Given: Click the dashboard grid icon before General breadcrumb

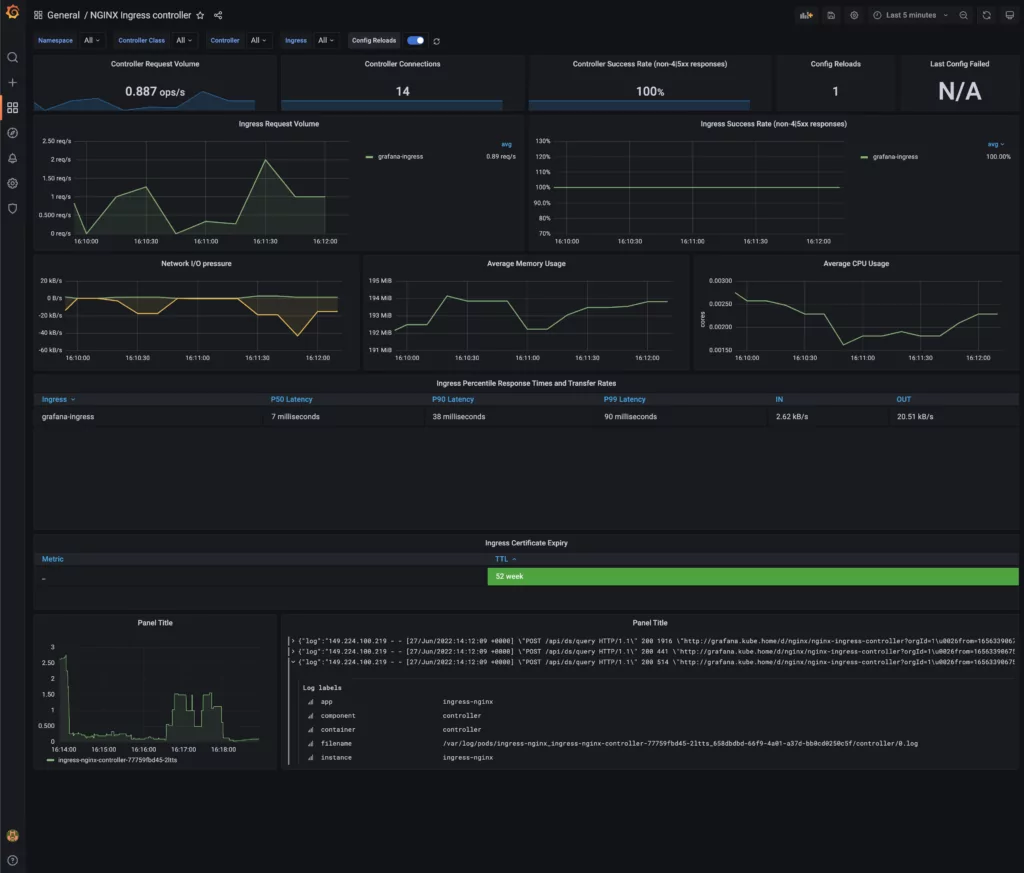Looking at the screenshot, I should click(38, 15).
